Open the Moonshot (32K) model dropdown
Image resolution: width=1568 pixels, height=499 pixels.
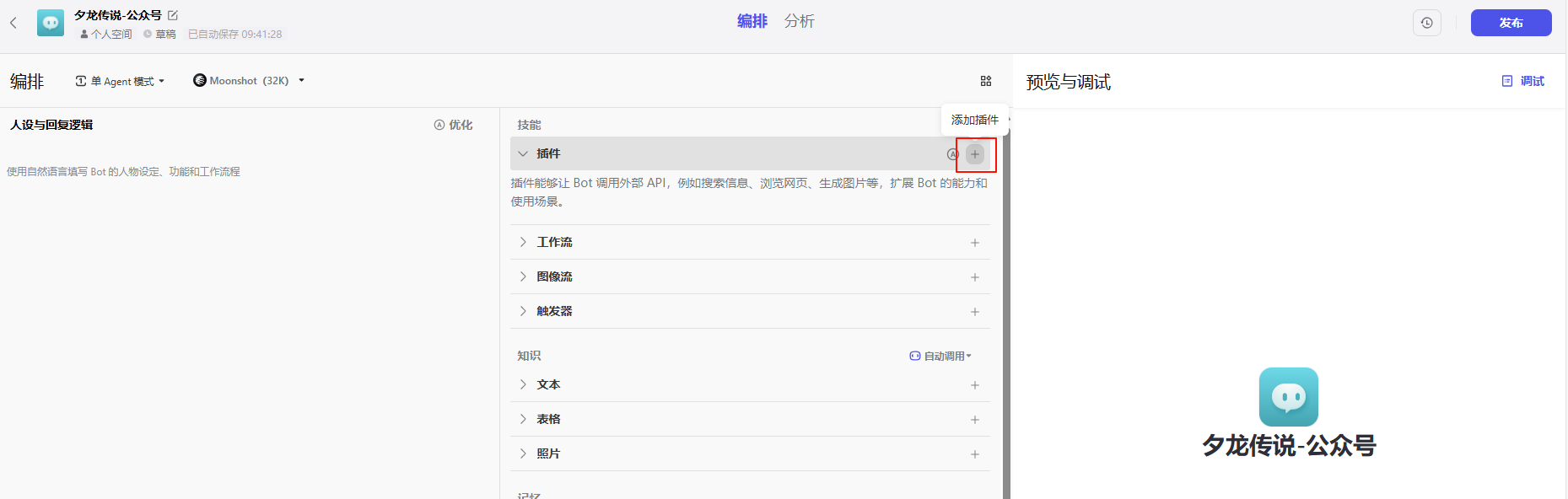[x=249, y=81]
